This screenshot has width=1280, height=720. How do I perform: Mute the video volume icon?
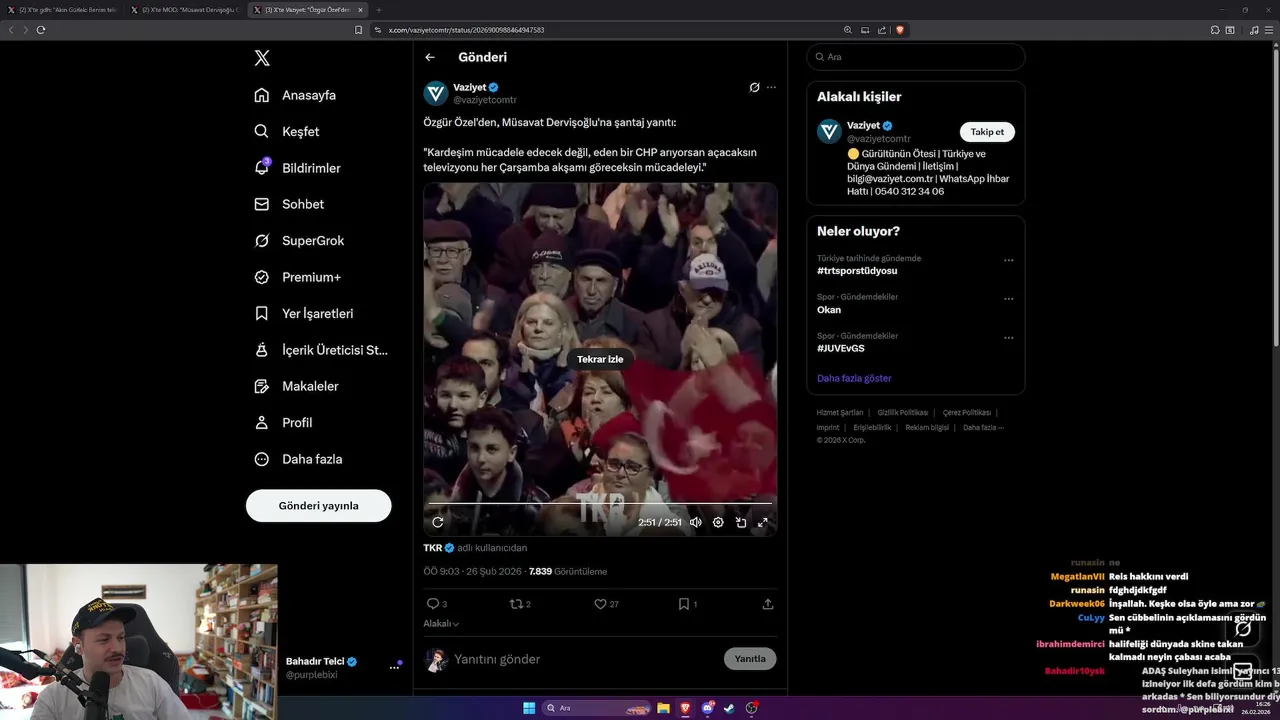(696, 522)
